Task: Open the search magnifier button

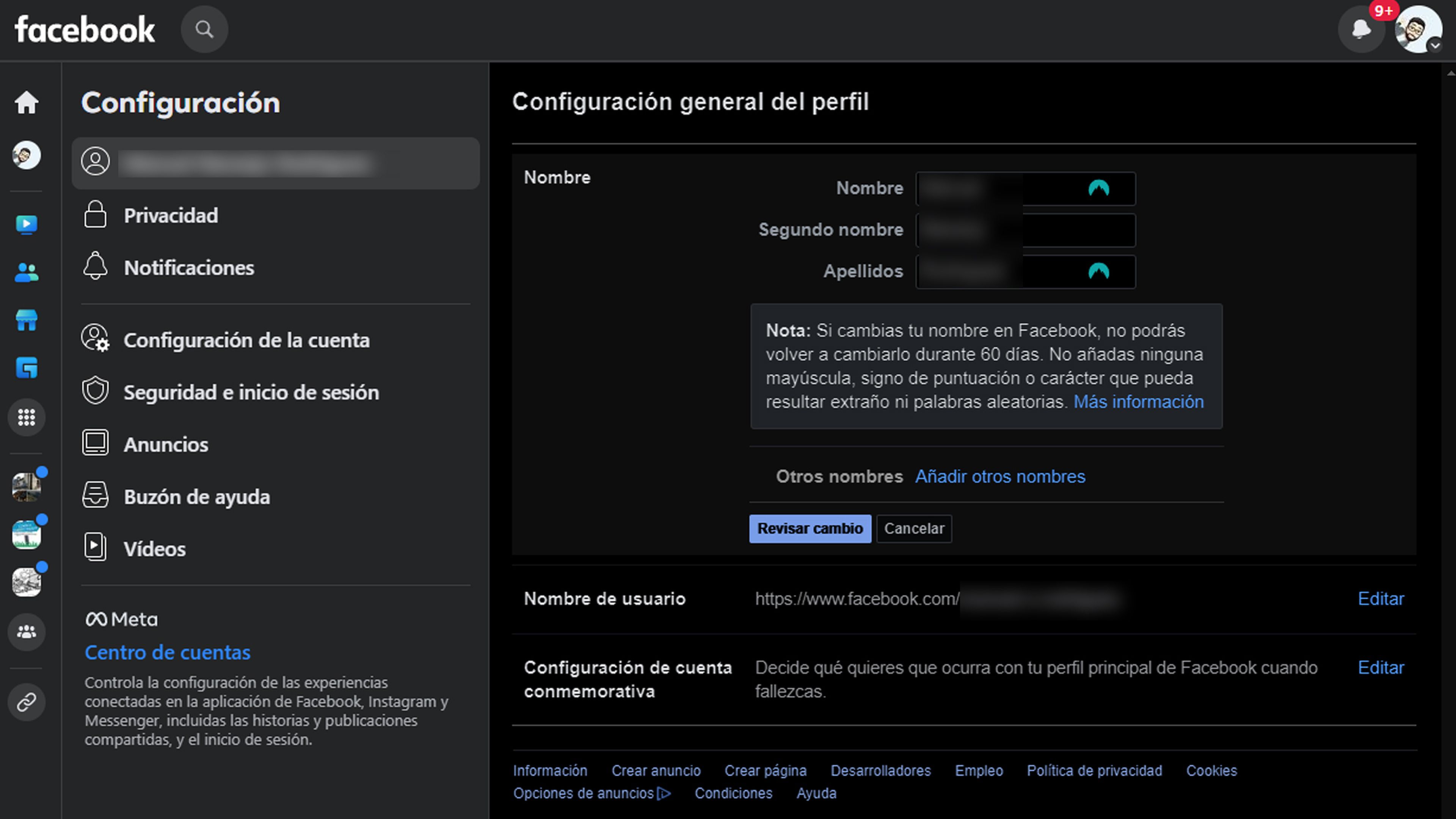Action: tap(204, 30)
